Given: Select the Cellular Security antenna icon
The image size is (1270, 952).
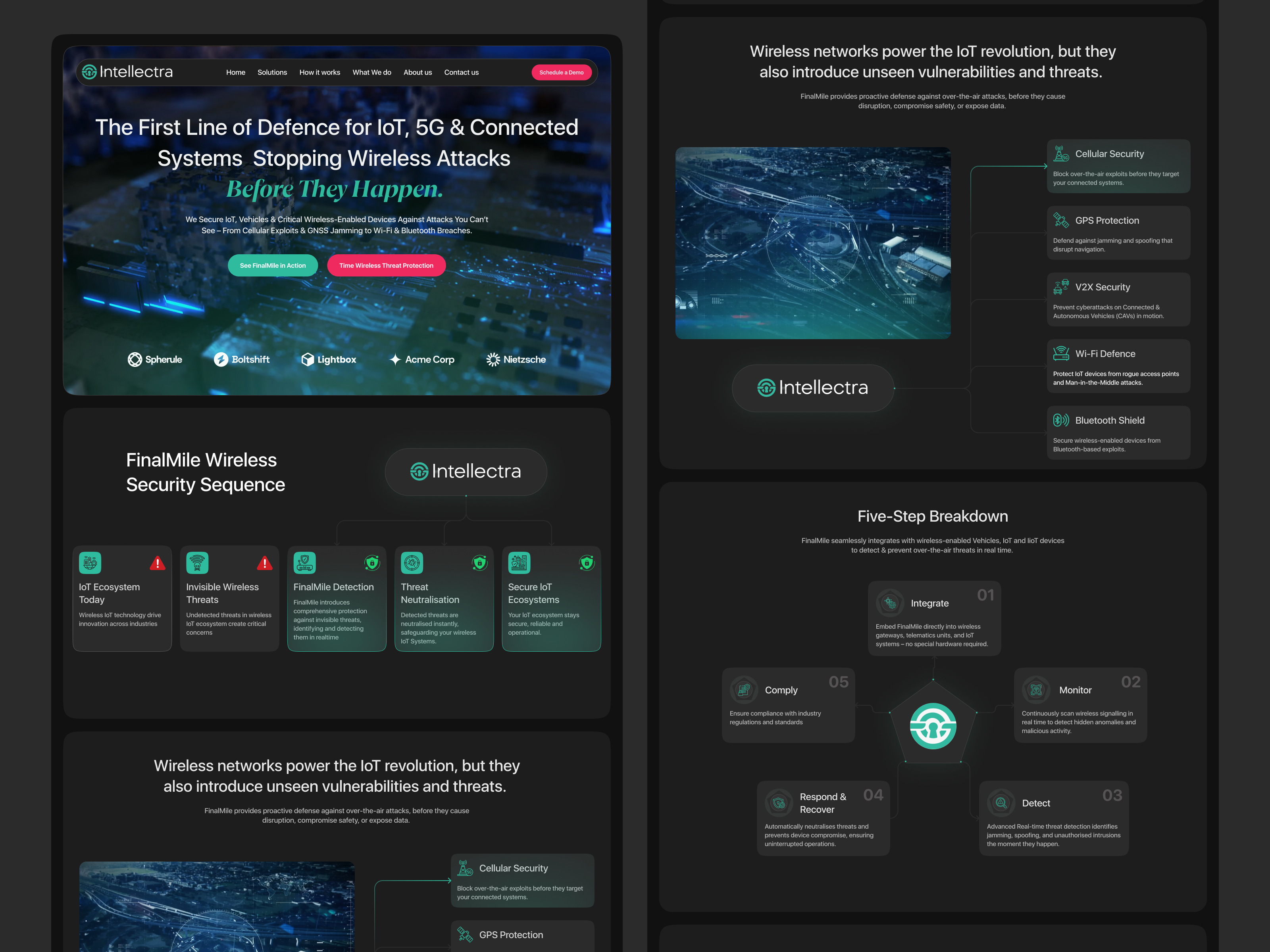Looking at the screenshot, I should pos(1062,154).
